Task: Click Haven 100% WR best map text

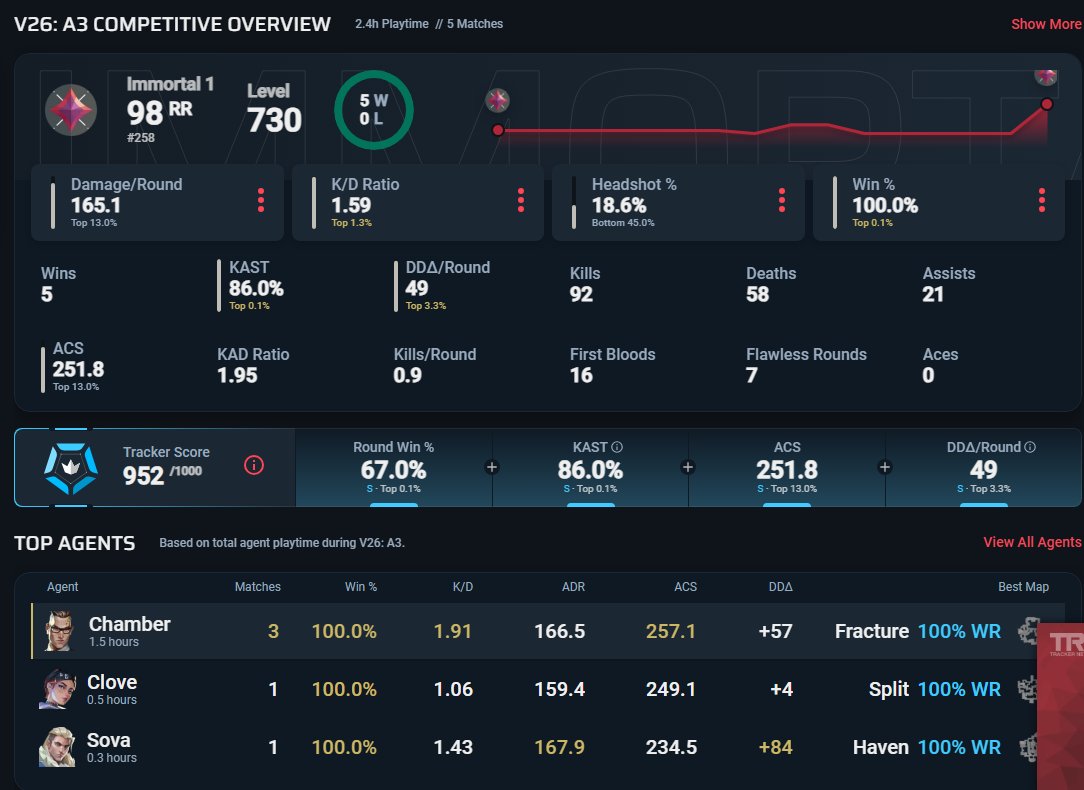Action: 926,747
